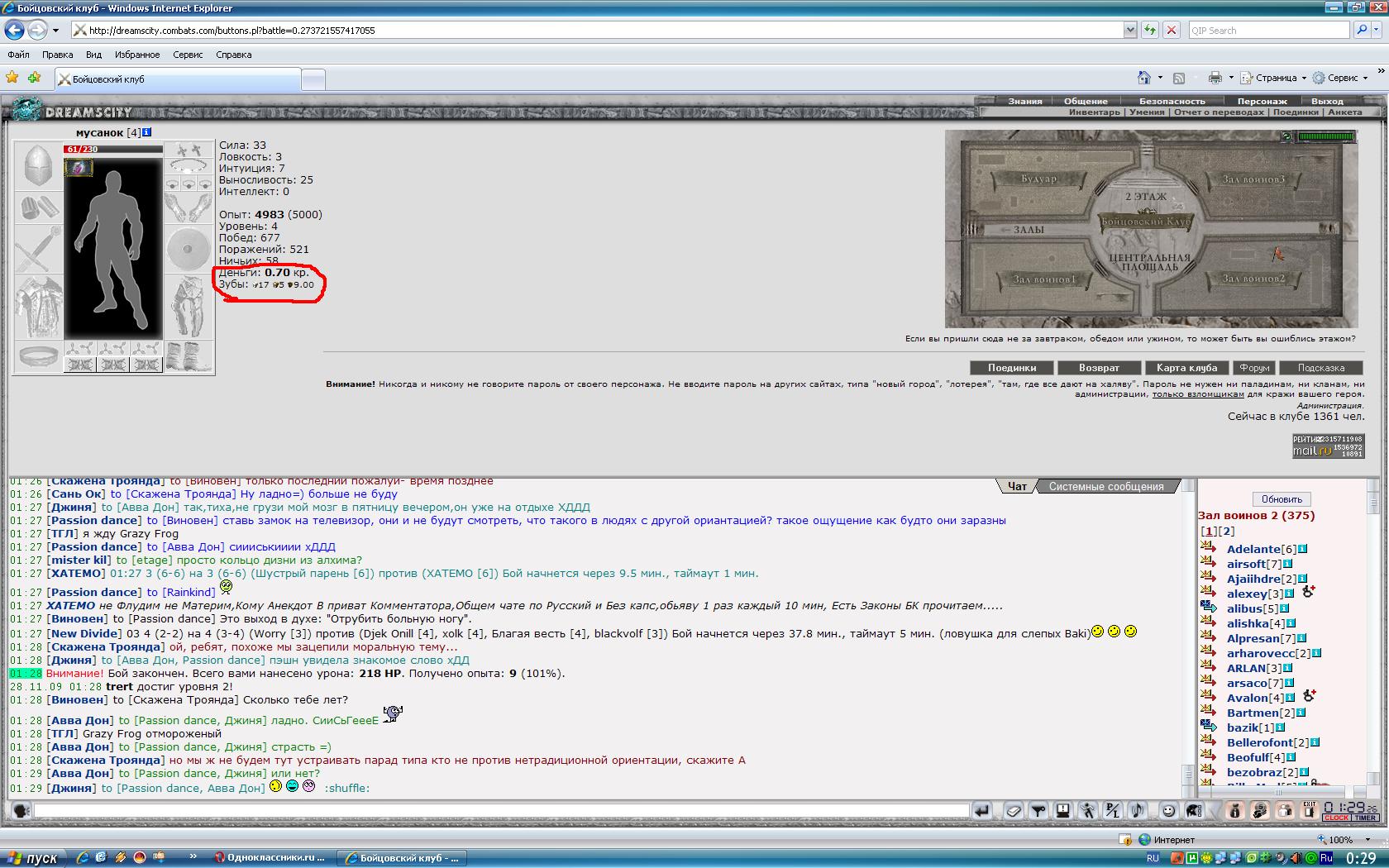The height and width of the screenshot is (868, 1389).
Task: Click the body armor slot
Action: 38,308
